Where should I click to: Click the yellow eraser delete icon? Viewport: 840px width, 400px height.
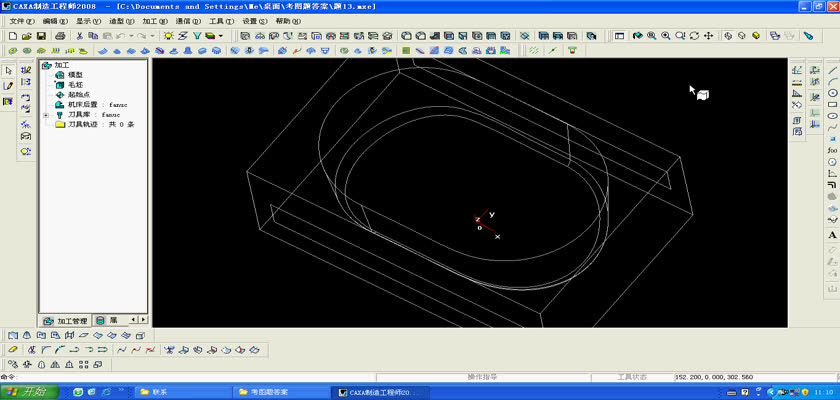click(13, 350)
